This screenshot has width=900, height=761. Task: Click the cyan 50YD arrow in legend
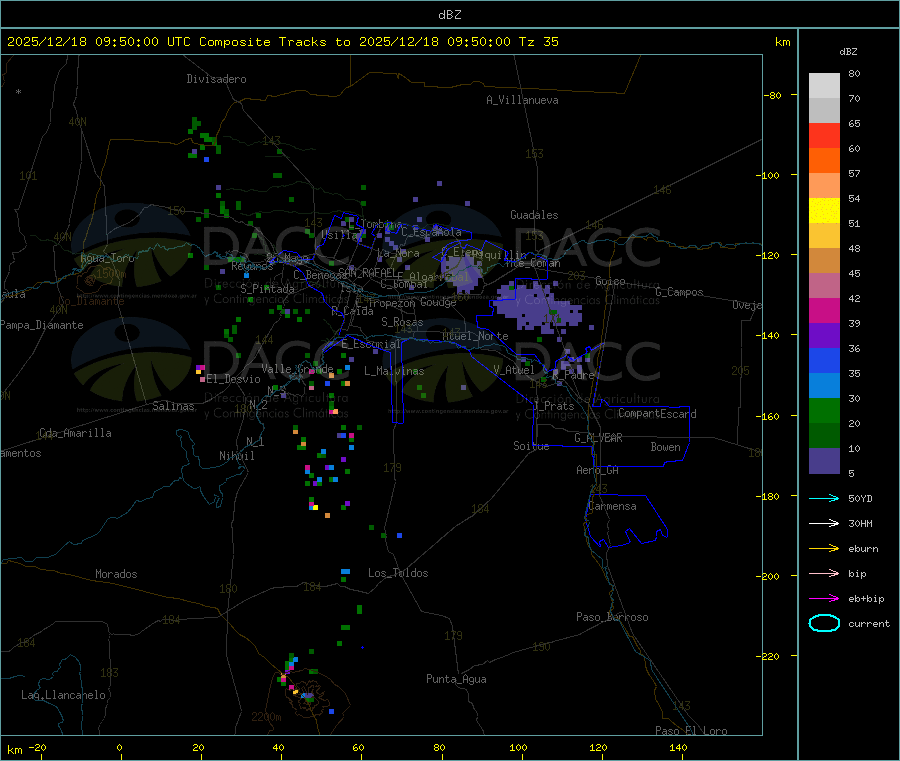click(x=823, y=498)
